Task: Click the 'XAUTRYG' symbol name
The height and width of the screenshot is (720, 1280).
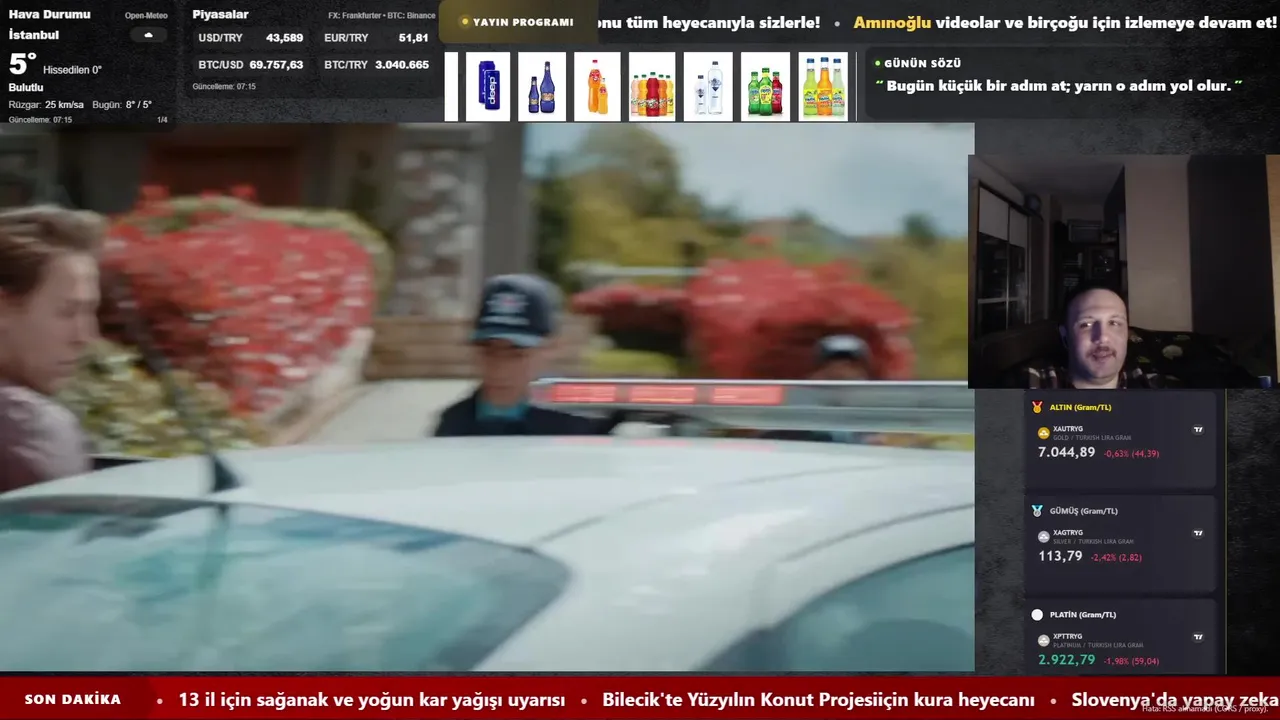Action: [1068, 429]
